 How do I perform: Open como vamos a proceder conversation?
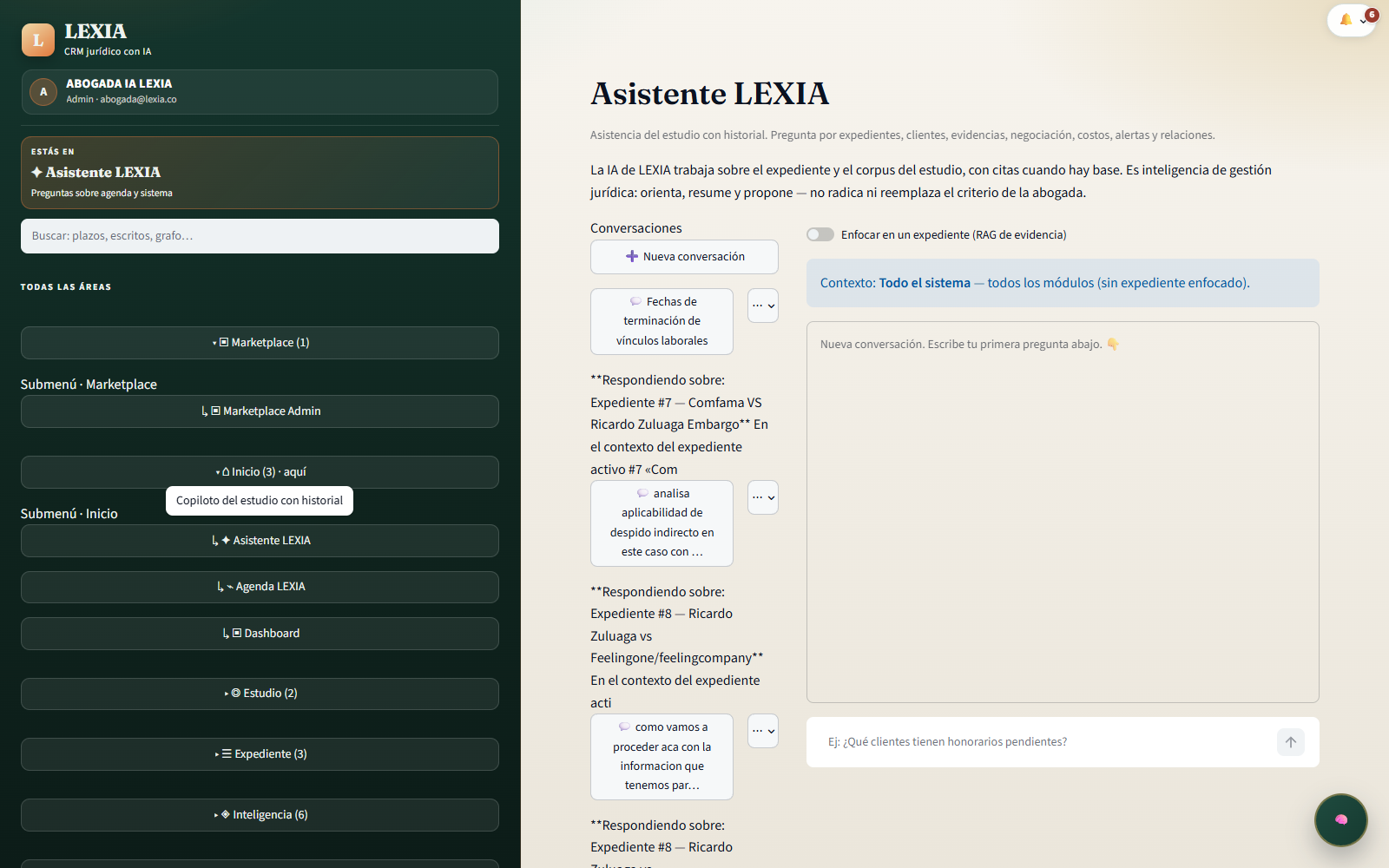pyautogui.click(x=662, y=757)
